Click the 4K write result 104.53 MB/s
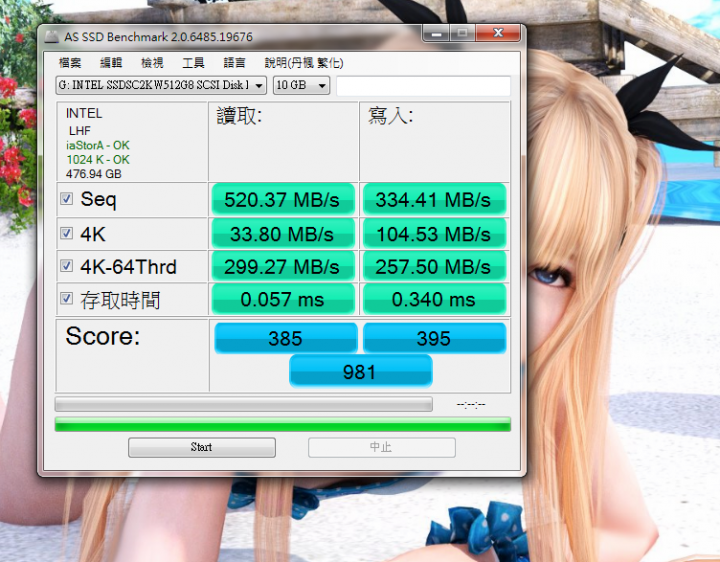 click(434, 234)
